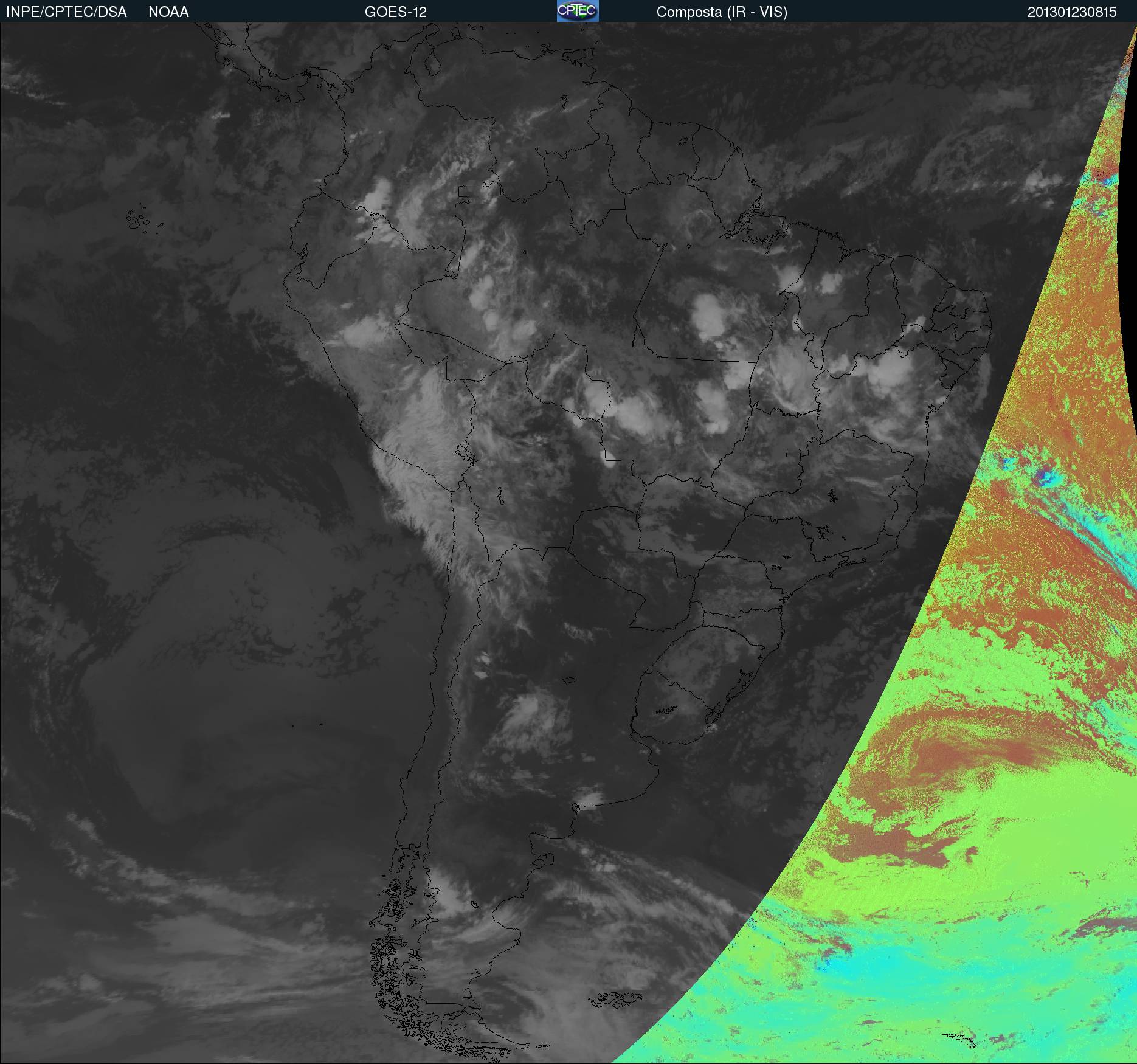1137x1064 pixels.
Task: Select the NOAA label in header
Action: 168,12
